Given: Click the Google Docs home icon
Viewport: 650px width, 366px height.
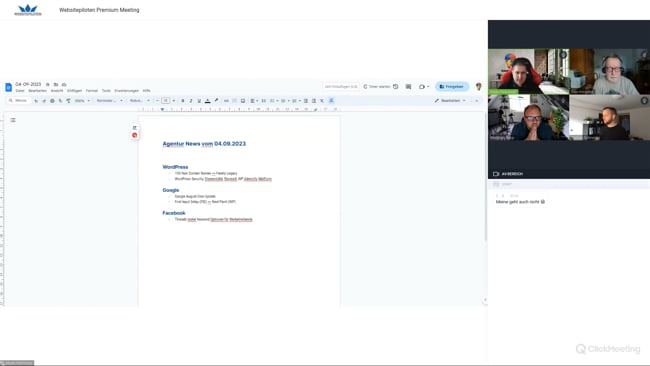Looking at the screenshot, I should [x=8, y=87].
